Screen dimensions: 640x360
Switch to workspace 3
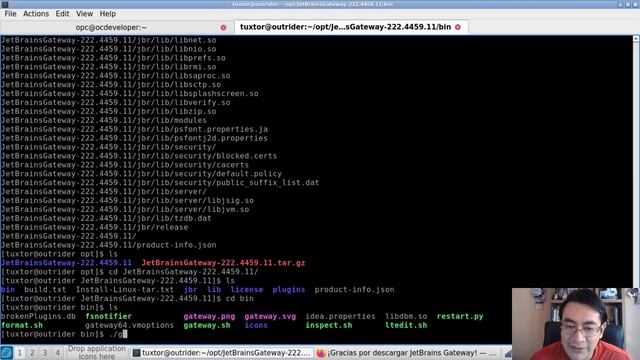coord(45,353)
